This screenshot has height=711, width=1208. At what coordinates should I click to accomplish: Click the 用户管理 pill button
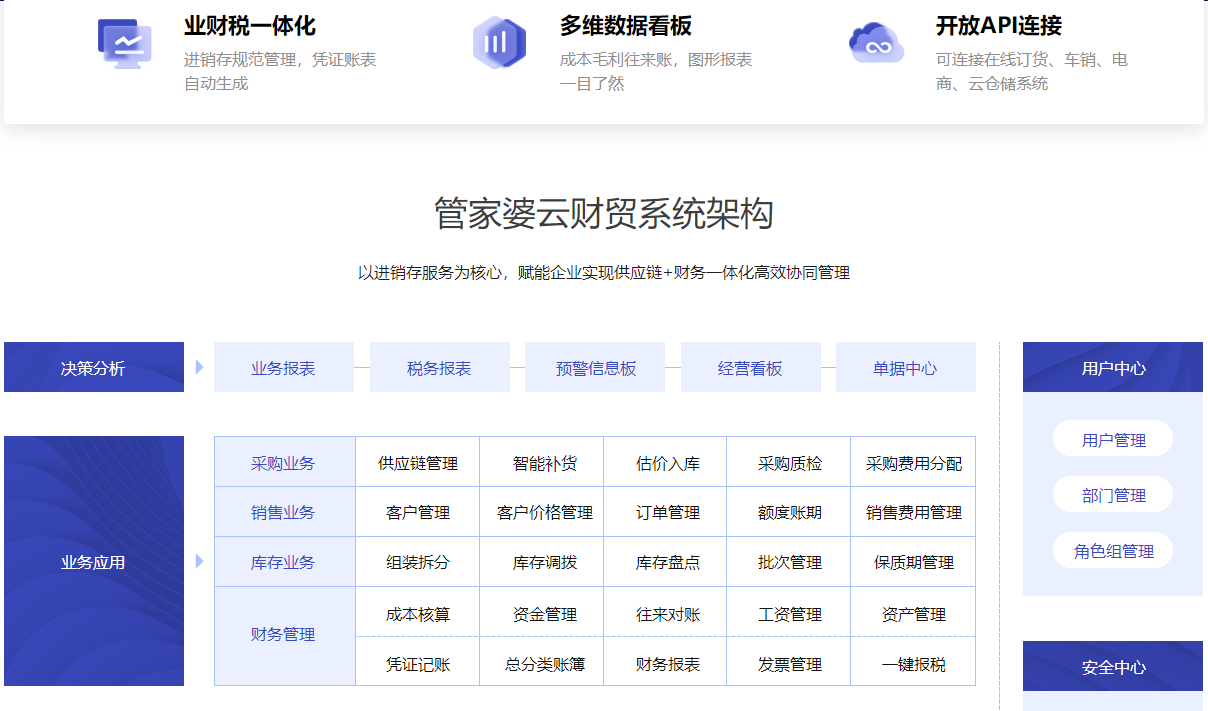click(1113, 439)
